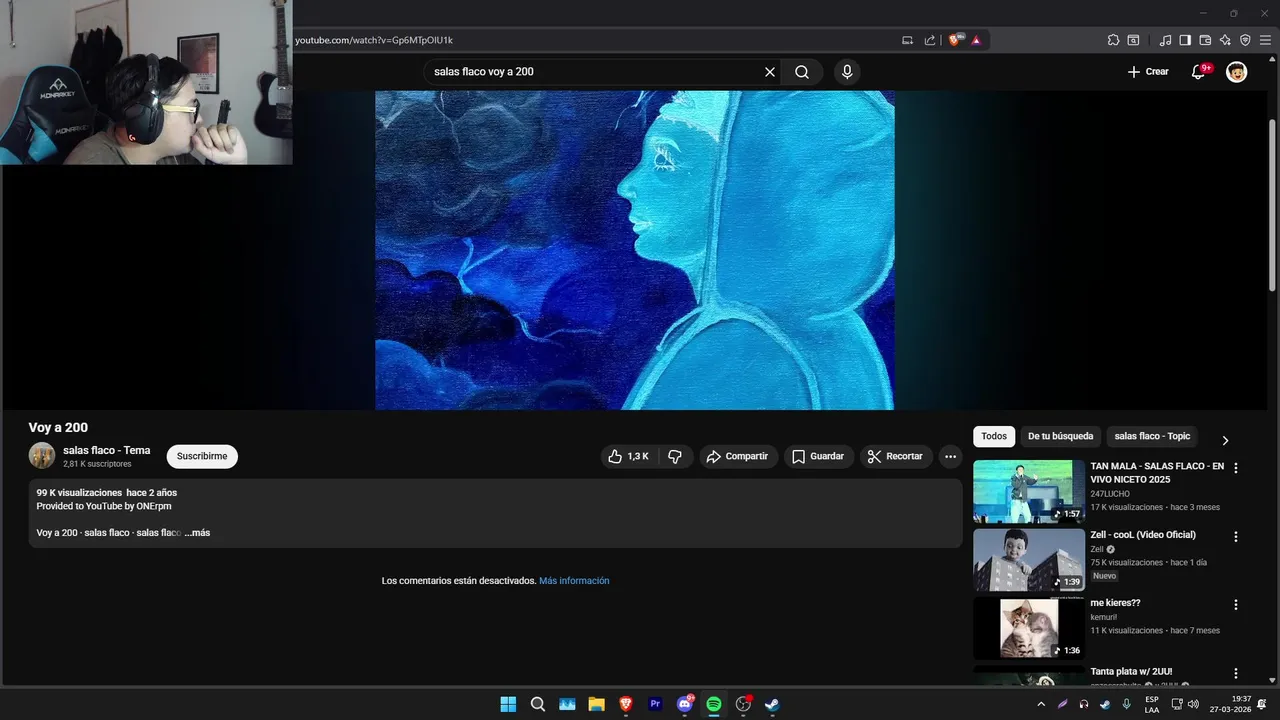This screenshot has height=720, width=1280.
Task: Open the Más información link
Action: [574, 581]
